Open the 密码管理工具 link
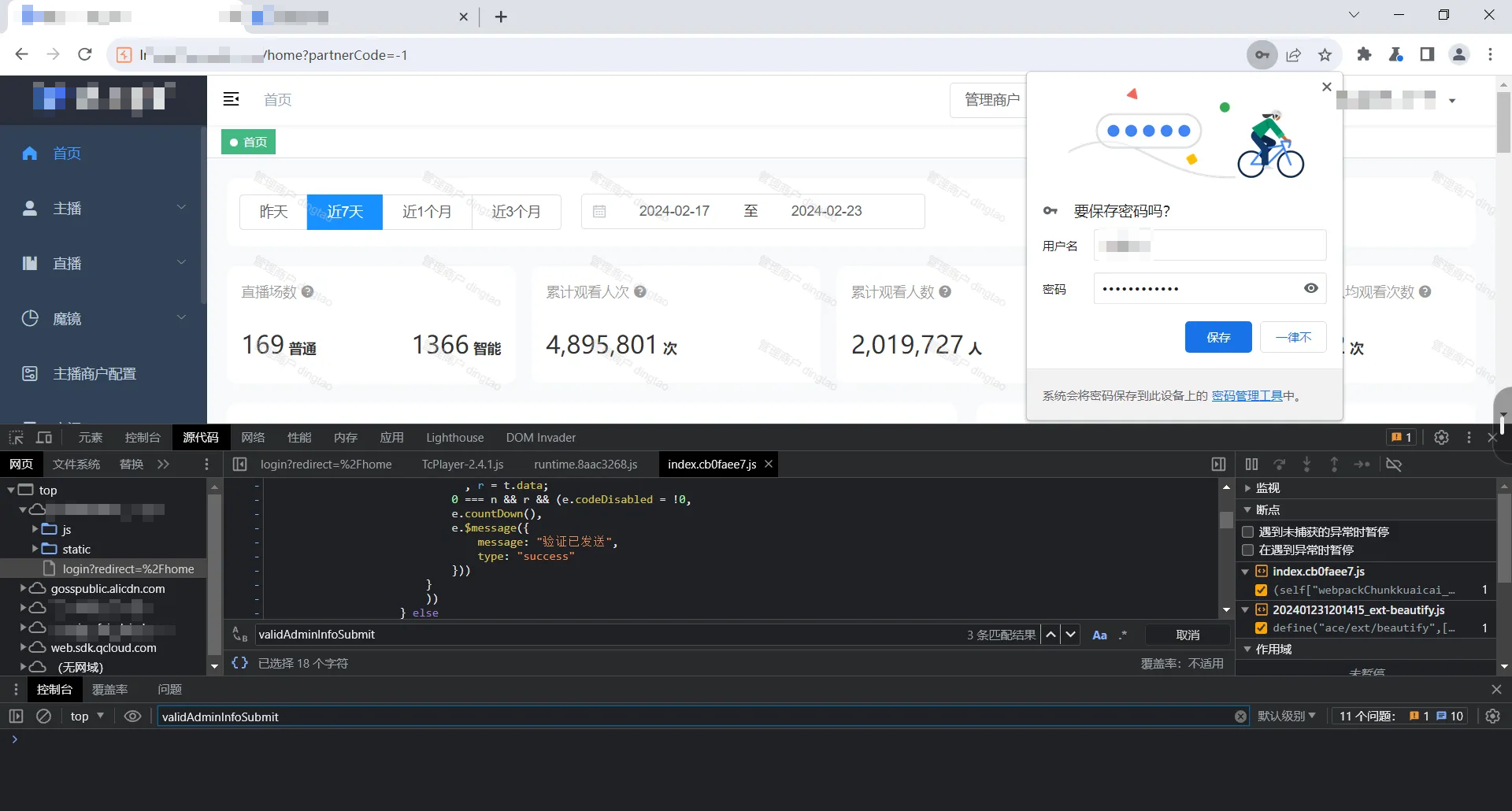 (1247, 396)
